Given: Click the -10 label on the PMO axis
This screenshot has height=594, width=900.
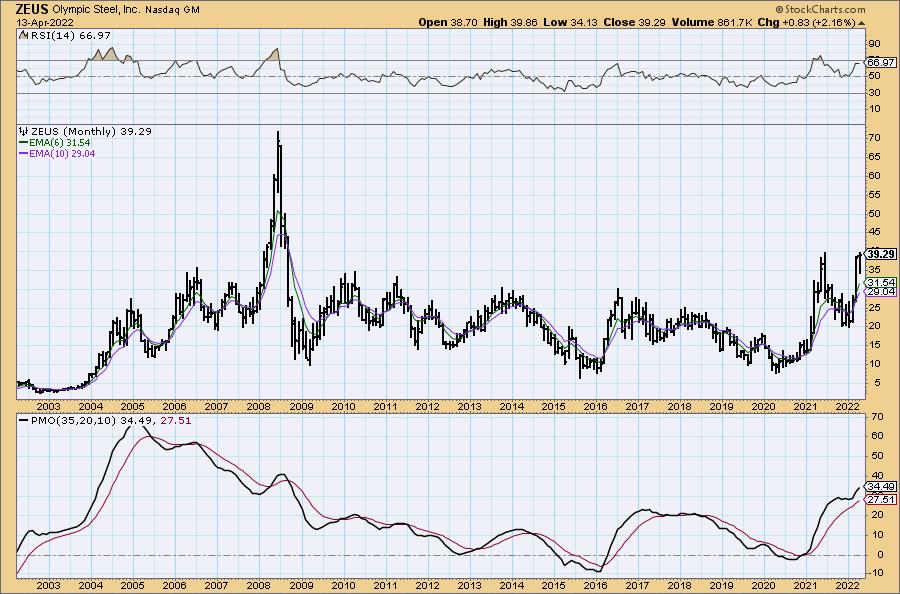Looking at the screenshot, I should pos(875,574).
